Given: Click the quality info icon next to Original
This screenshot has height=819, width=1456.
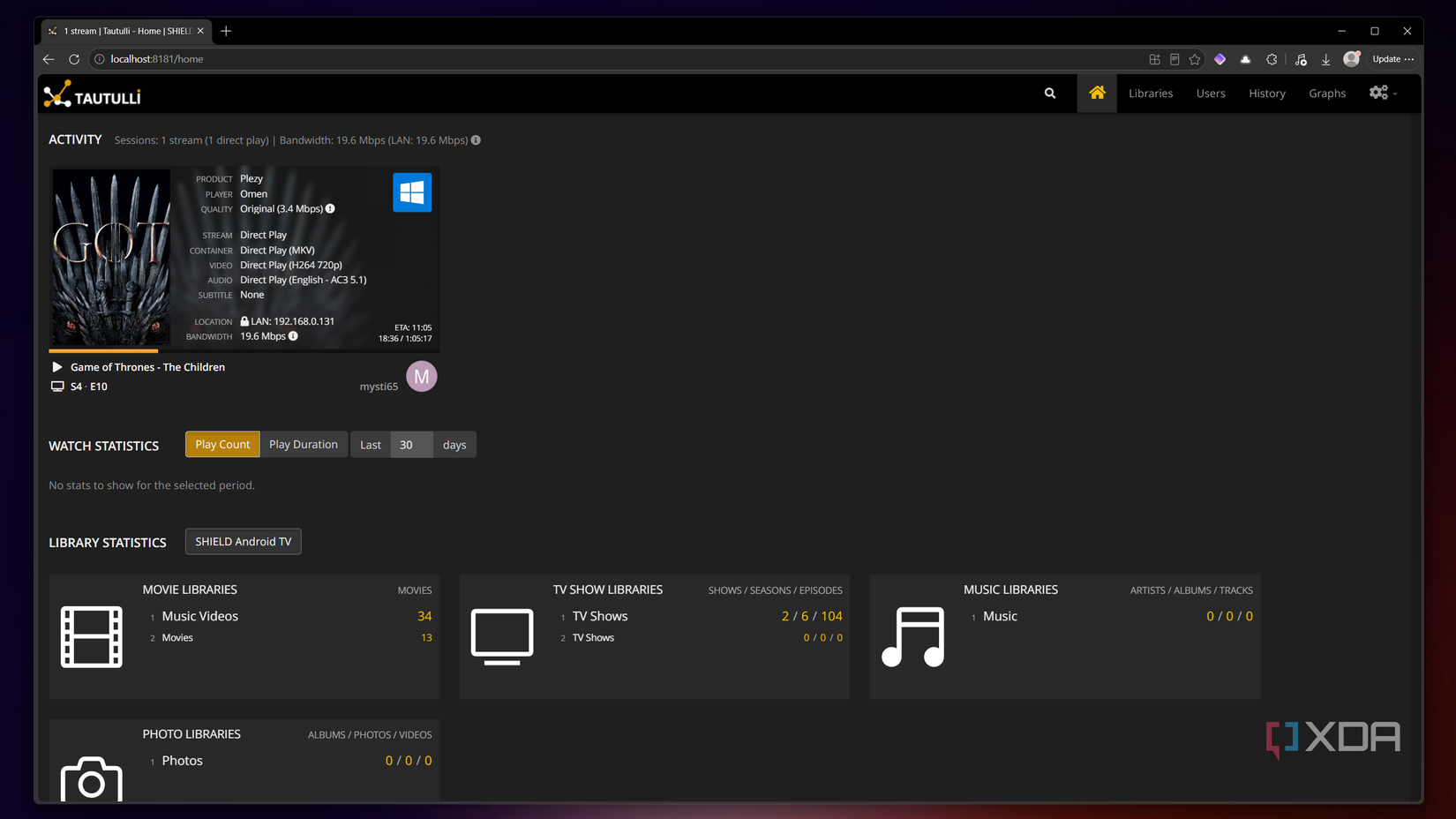Looking at the screenshot, I should 330,209.
